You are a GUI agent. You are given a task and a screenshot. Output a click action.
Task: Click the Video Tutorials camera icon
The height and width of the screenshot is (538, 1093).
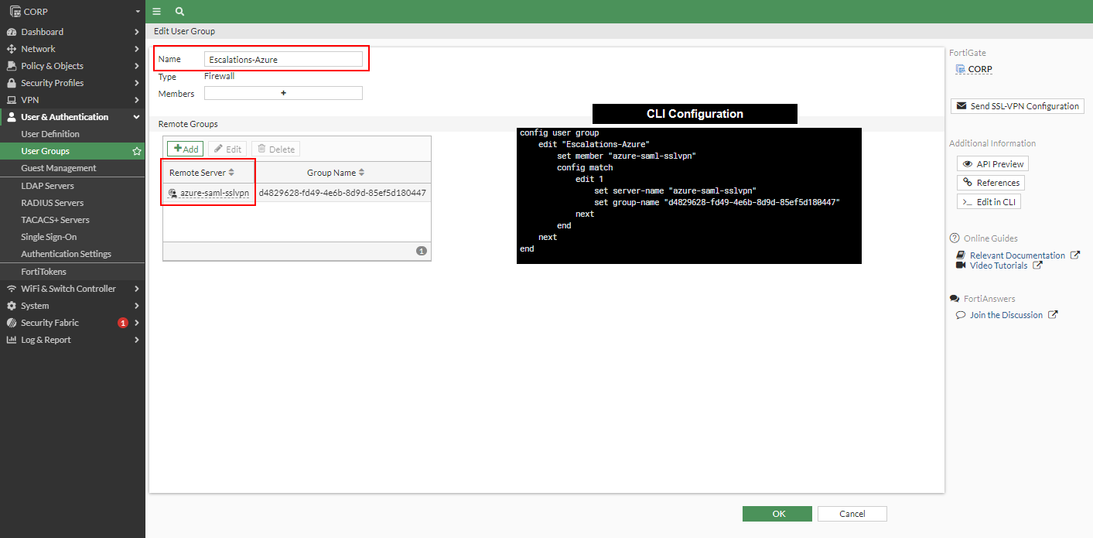pos(961,266)
